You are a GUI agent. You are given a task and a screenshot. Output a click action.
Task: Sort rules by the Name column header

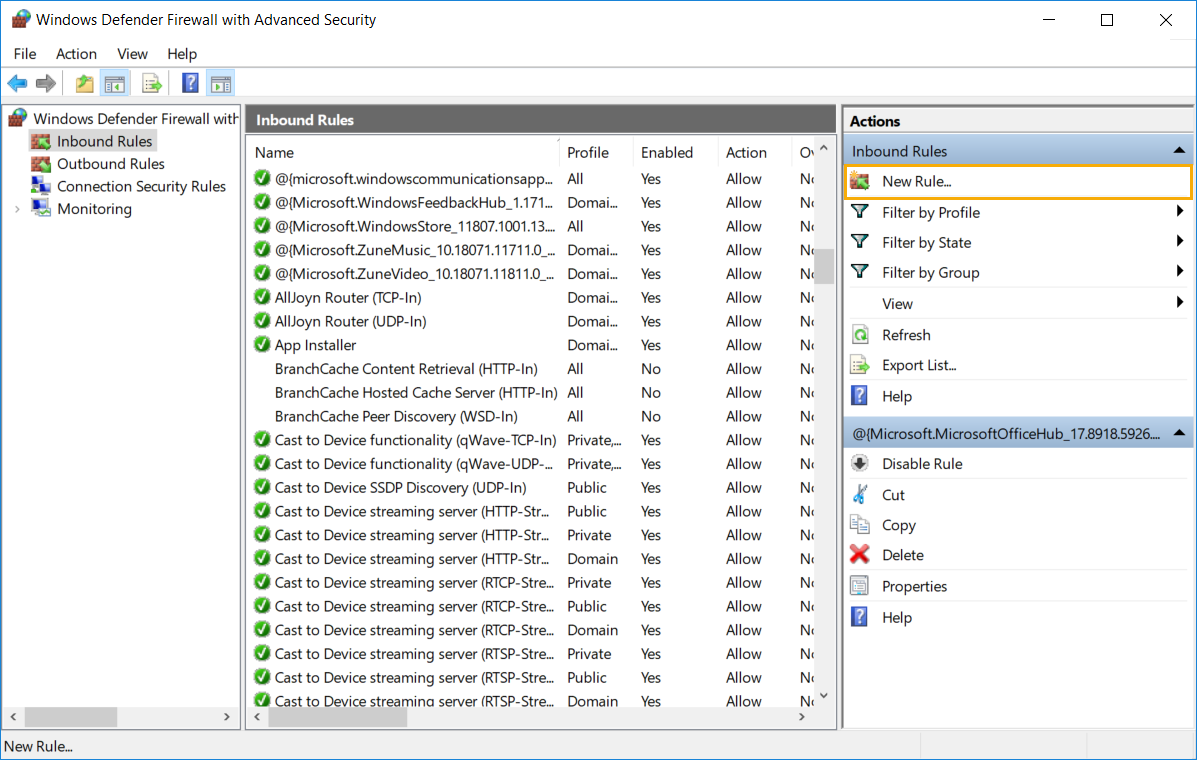click(405, 153)
